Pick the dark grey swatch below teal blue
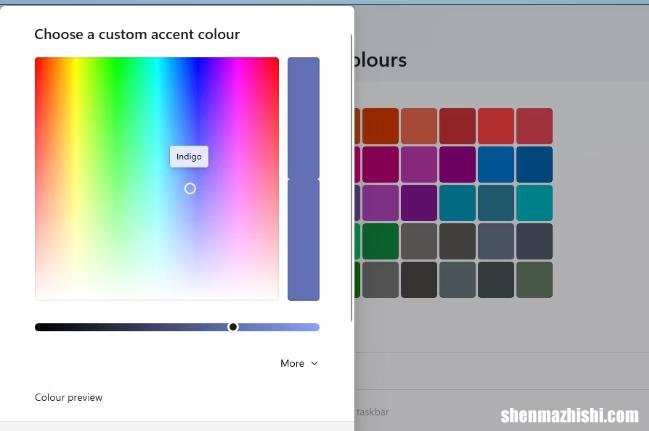Viewport: 649px width, 431px height. 457,241
